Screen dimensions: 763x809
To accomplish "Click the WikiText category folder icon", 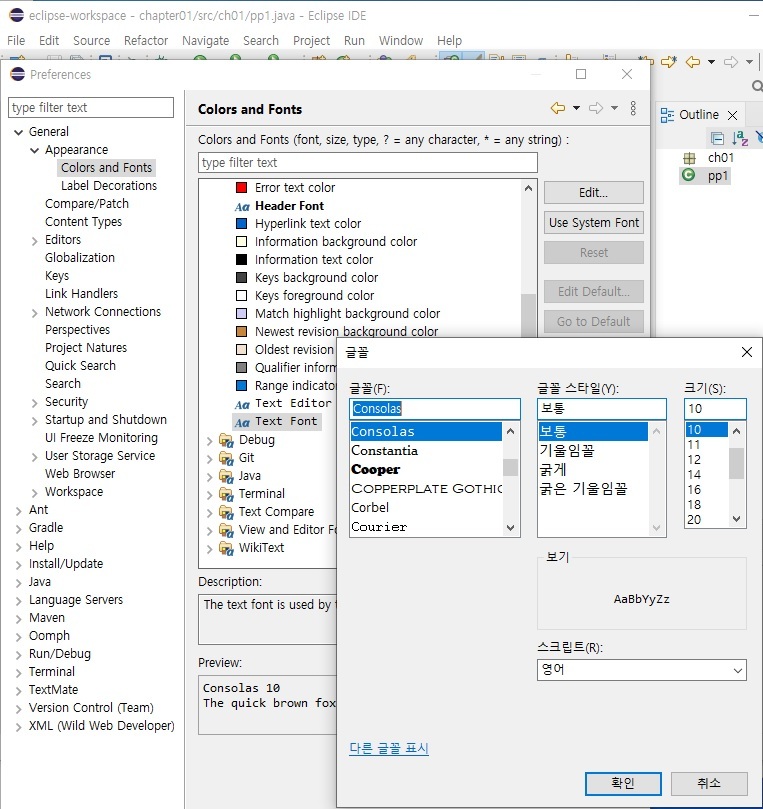I will point(226,548).
